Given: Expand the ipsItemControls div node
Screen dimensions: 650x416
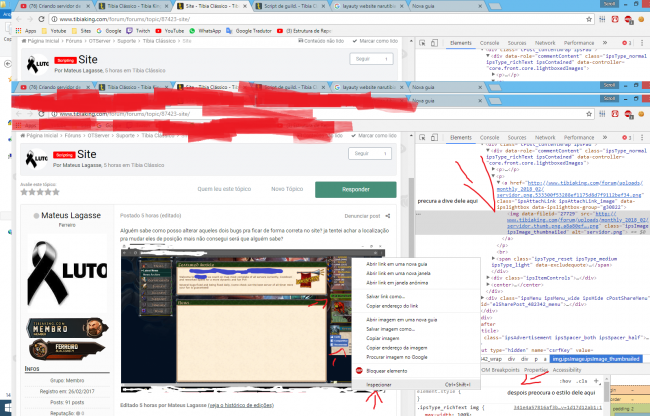Looking at the screenshot, I should [x=488, y=278].
